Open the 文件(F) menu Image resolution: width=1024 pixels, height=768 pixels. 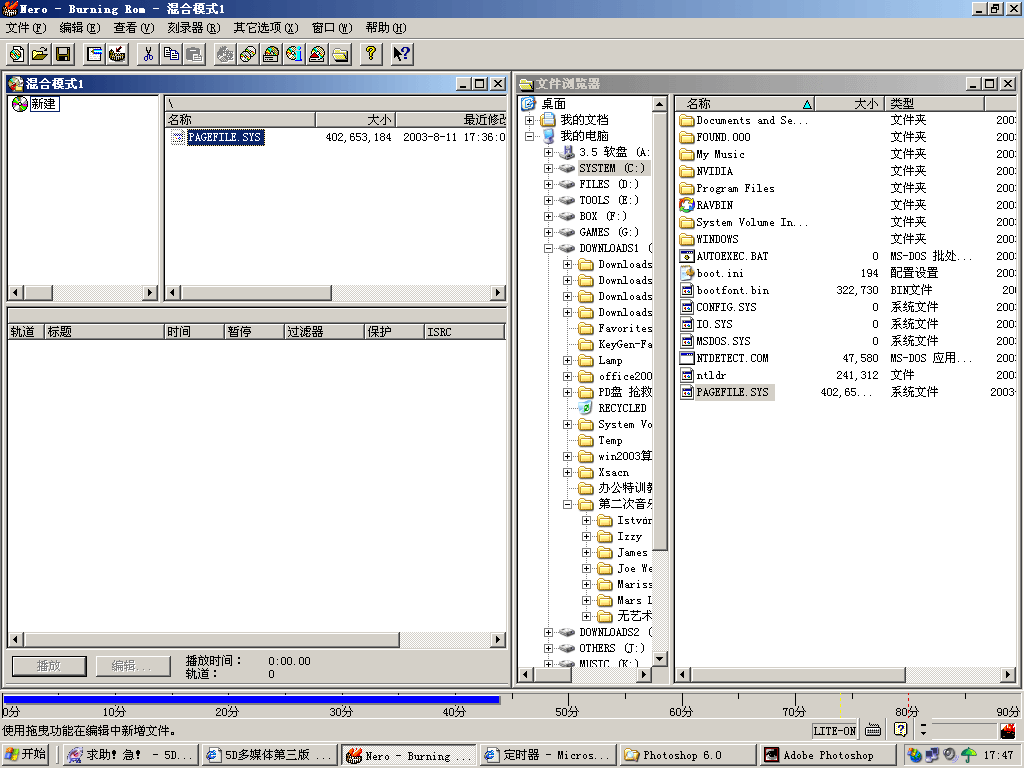tap(26, 27)
